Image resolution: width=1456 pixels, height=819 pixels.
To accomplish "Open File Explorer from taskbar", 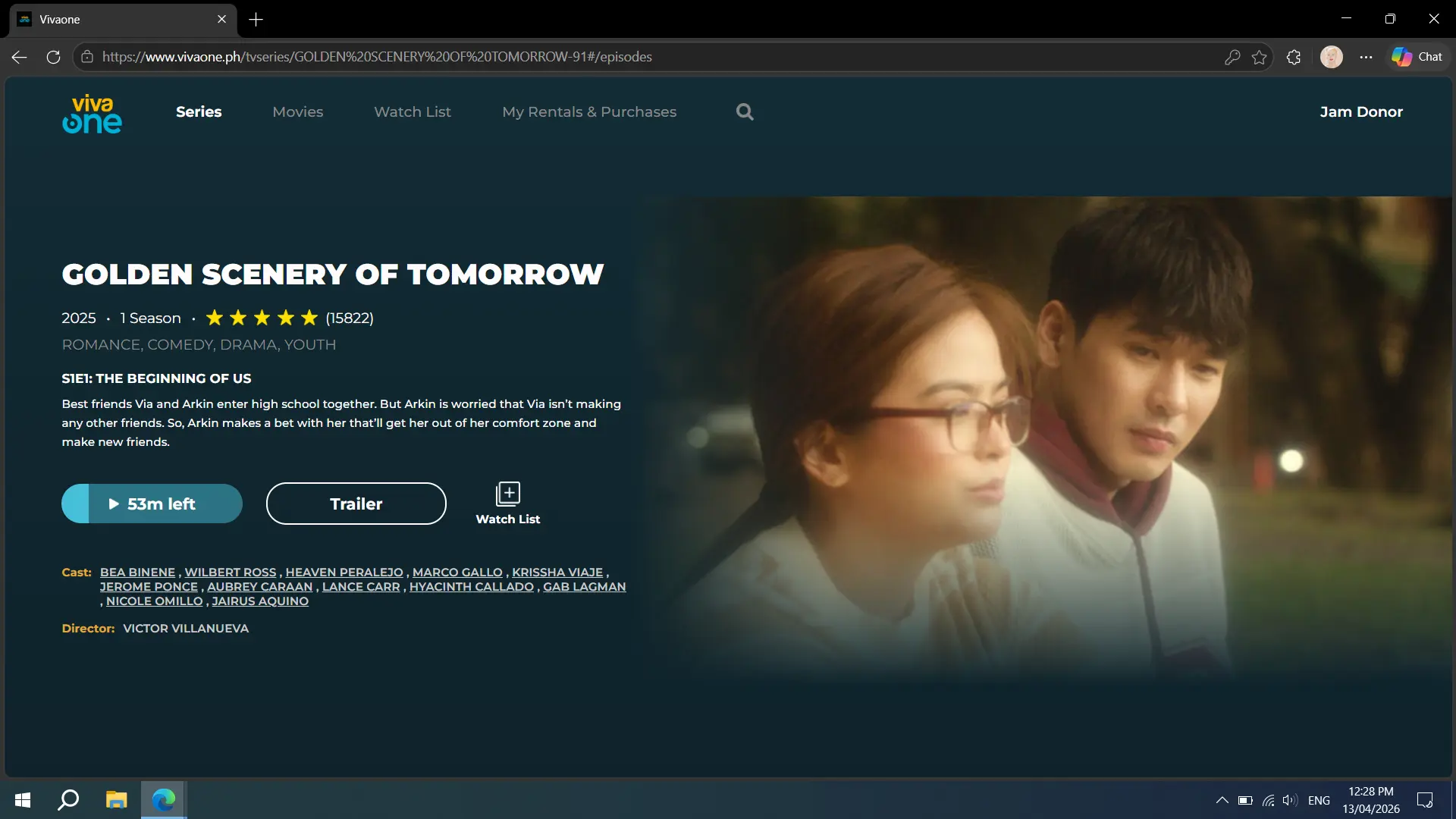I will click(x=116, y=799).
